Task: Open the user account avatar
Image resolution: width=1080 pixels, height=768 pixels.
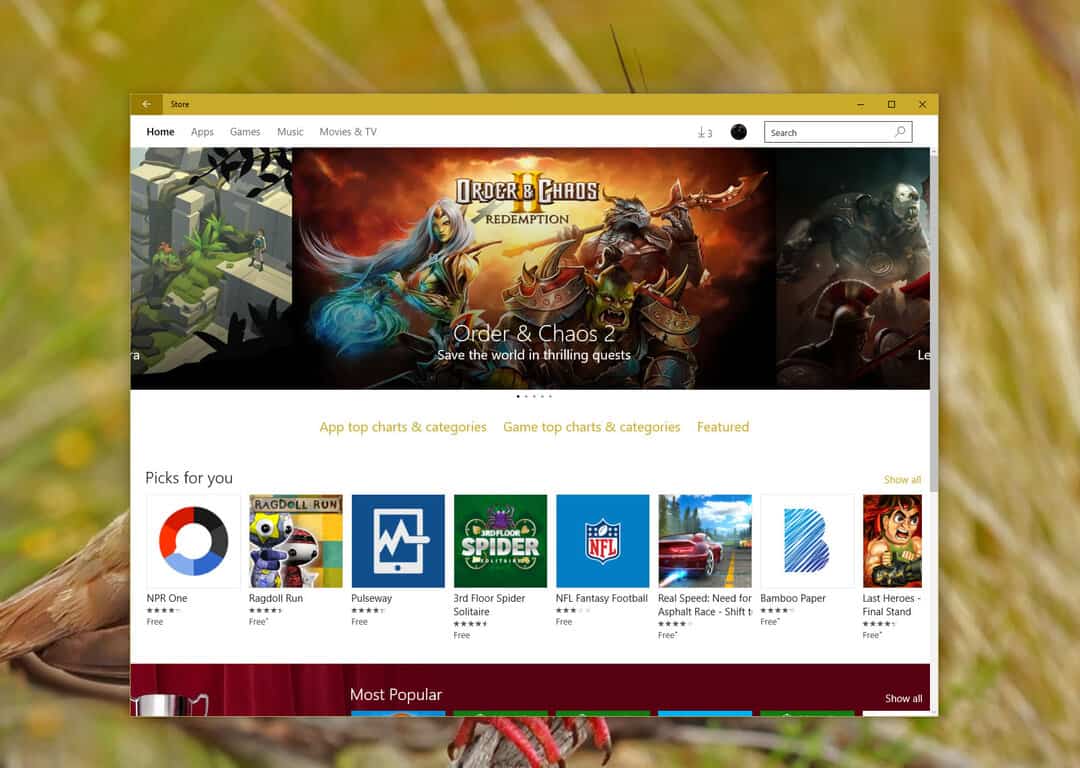Action: point(738,132)
